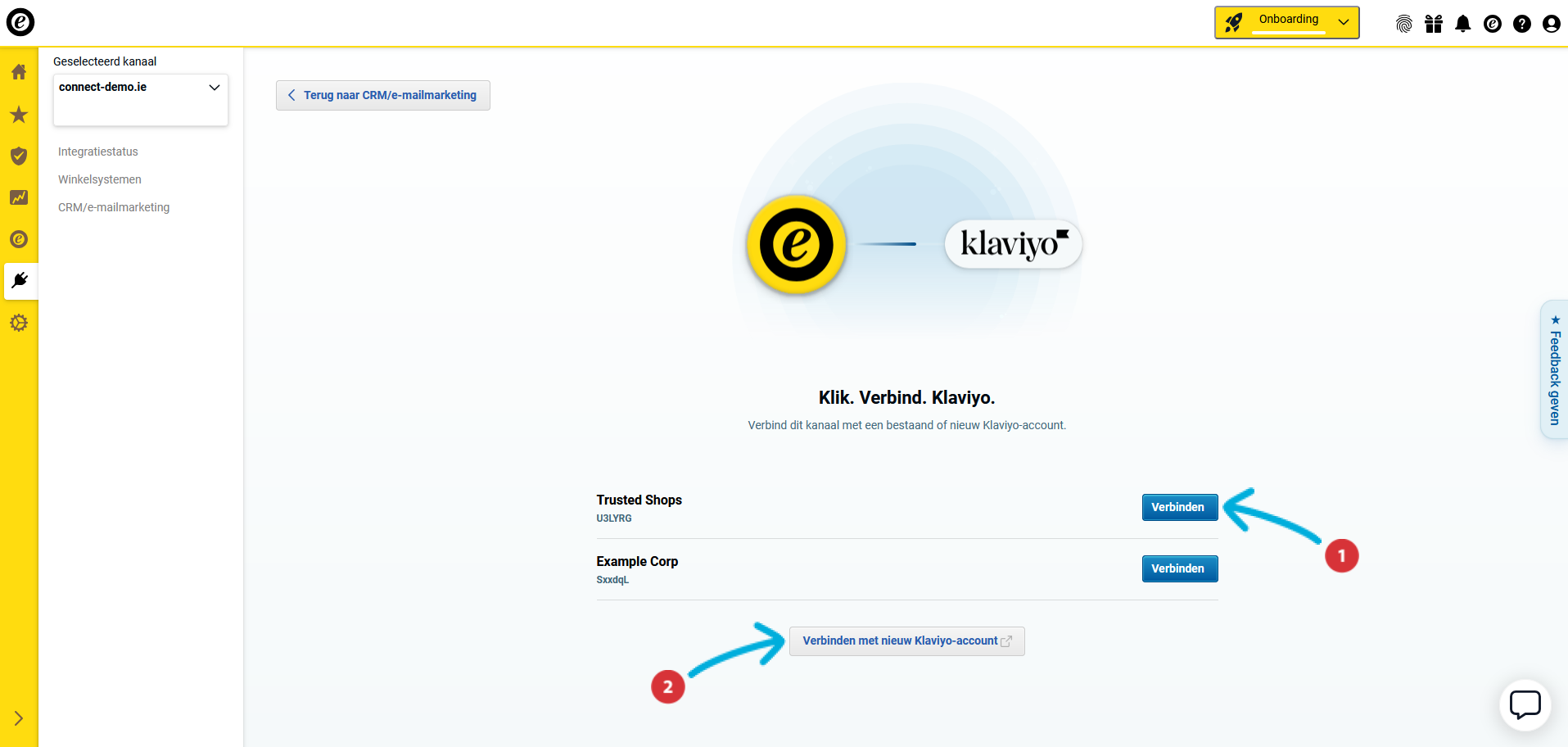This screenshot has width=1568, height=747.
Task: Open the home icon in sidebar
Action: [x=19, y=72]
